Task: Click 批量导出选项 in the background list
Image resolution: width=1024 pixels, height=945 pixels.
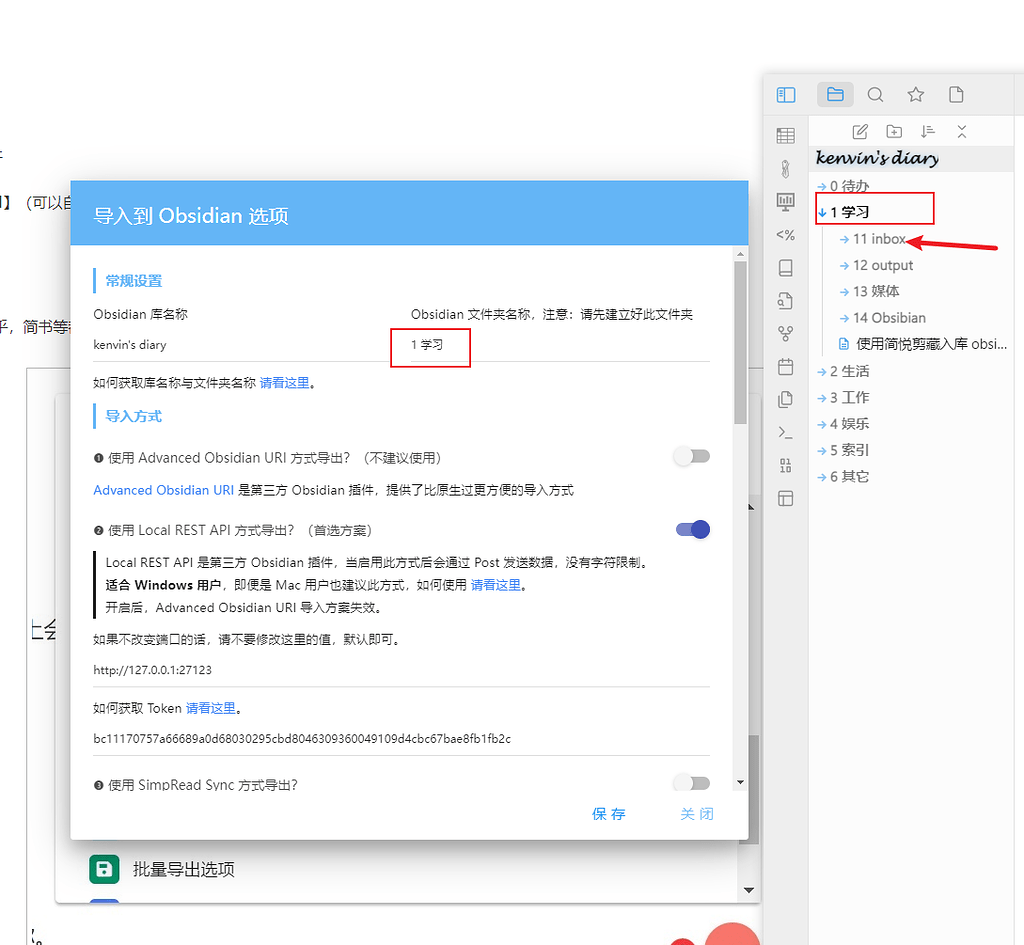Action: [184, 869]
